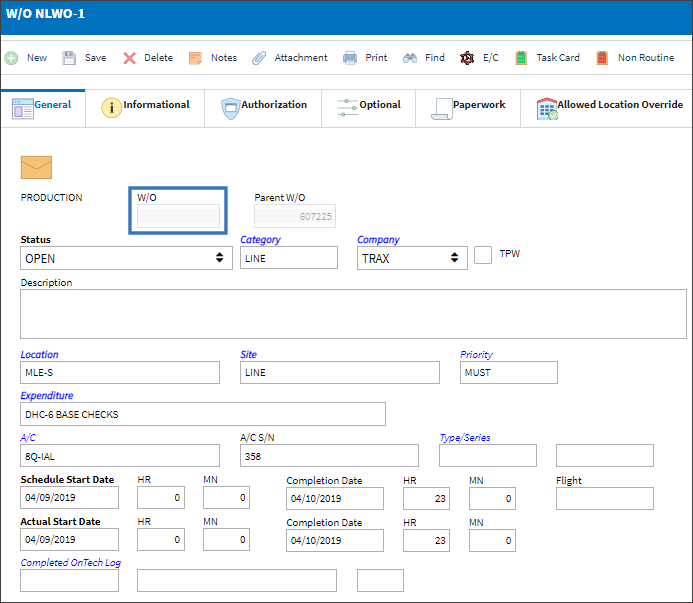The width and height of the screenshot is (693, 603).
Task: Click the Paperwork scroll icon
Action: (x=442, y=109)
